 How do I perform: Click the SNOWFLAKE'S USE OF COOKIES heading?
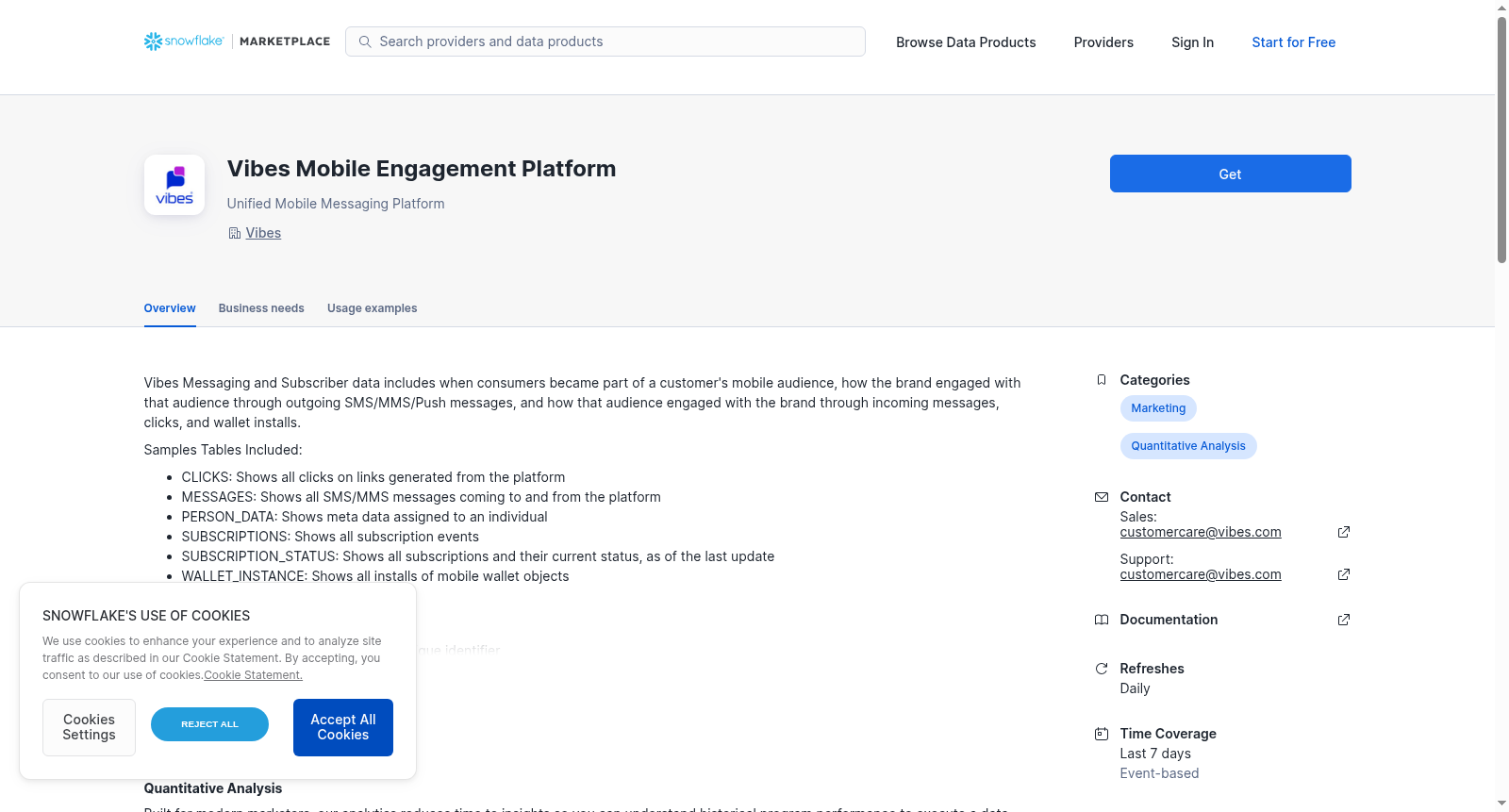point(146,616)
